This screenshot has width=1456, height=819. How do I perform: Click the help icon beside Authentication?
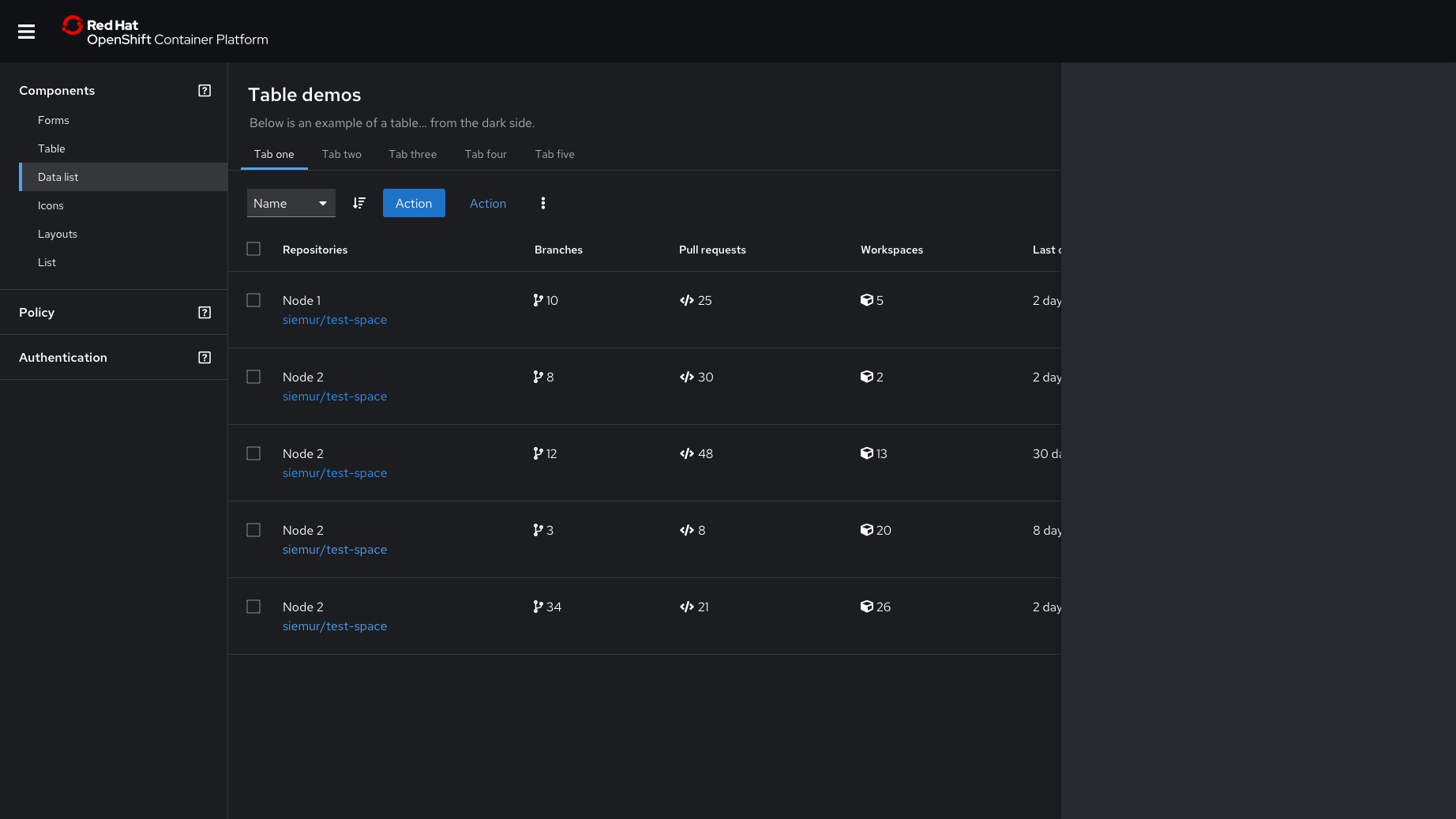205,357
